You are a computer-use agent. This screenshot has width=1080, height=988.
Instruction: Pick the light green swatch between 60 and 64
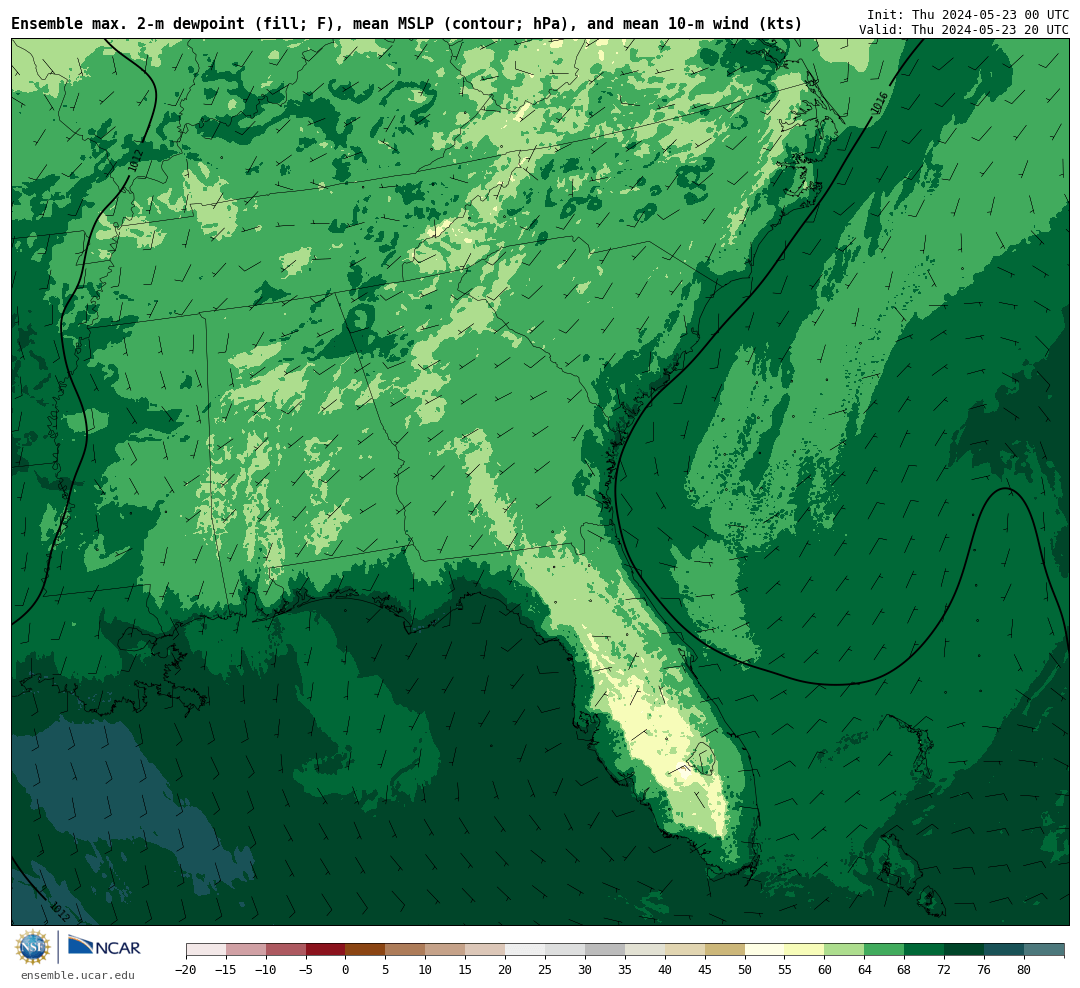click(x=844, y=950)
